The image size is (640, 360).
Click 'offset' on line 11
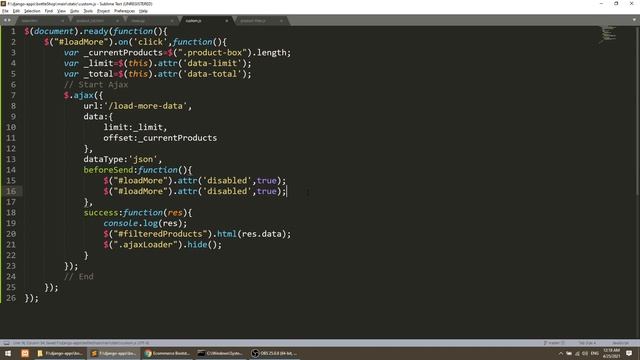[118, 138]
